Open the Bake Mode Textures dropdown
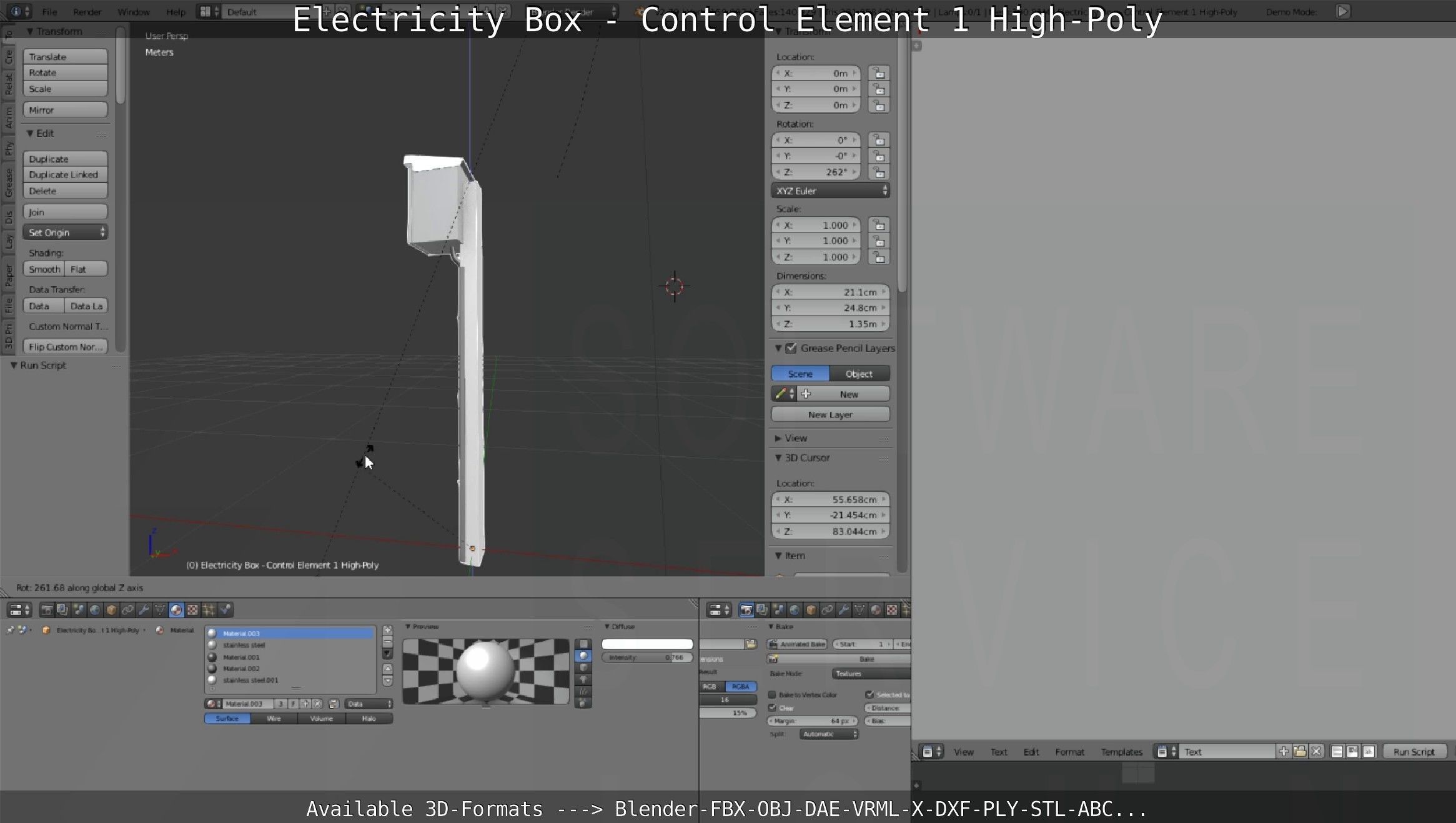Screen dimensions: 1456x823 [x=871, y=674]
